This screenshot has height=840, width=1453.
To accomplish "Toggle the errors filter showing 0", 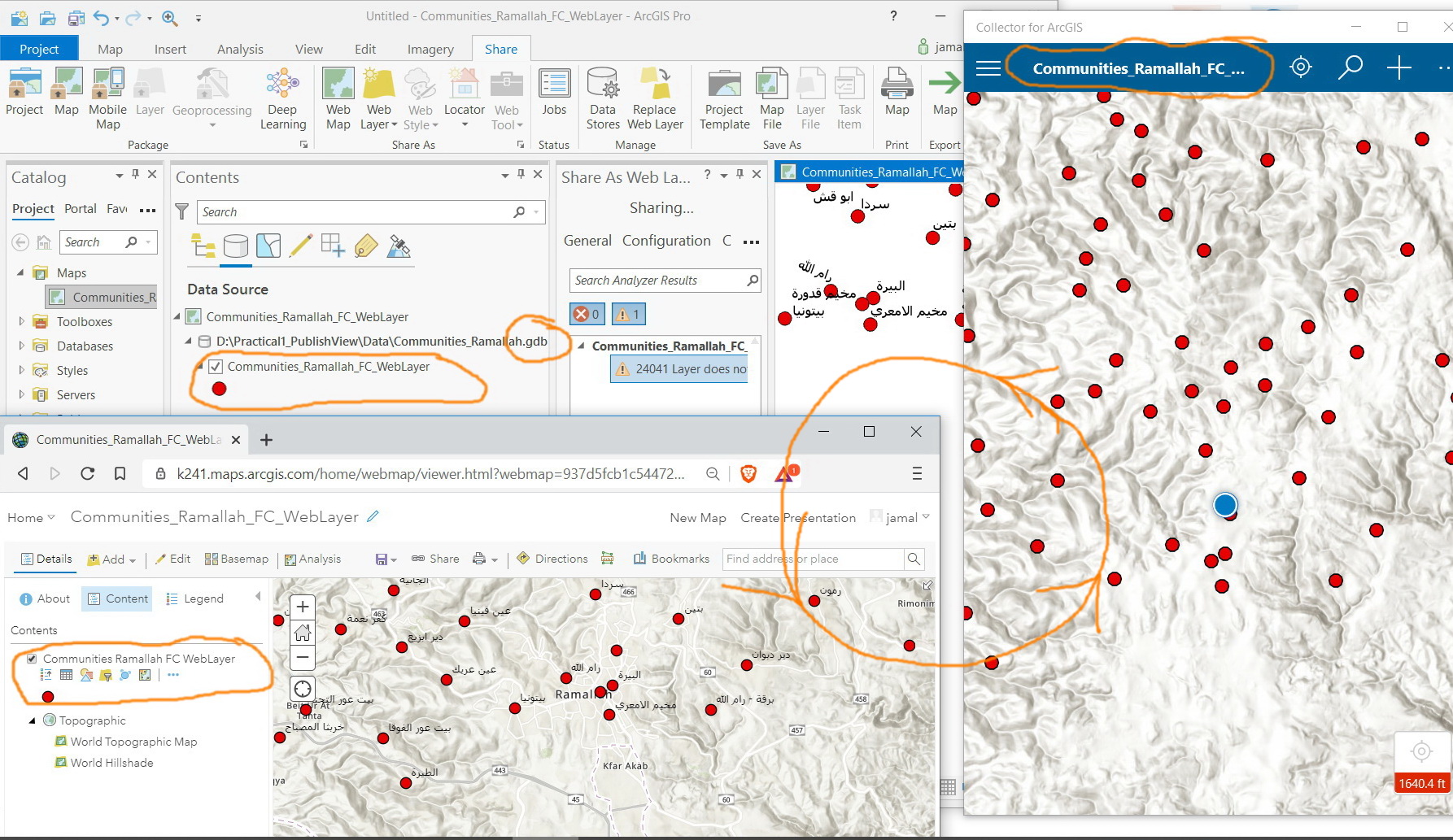I will click(587, 314).
